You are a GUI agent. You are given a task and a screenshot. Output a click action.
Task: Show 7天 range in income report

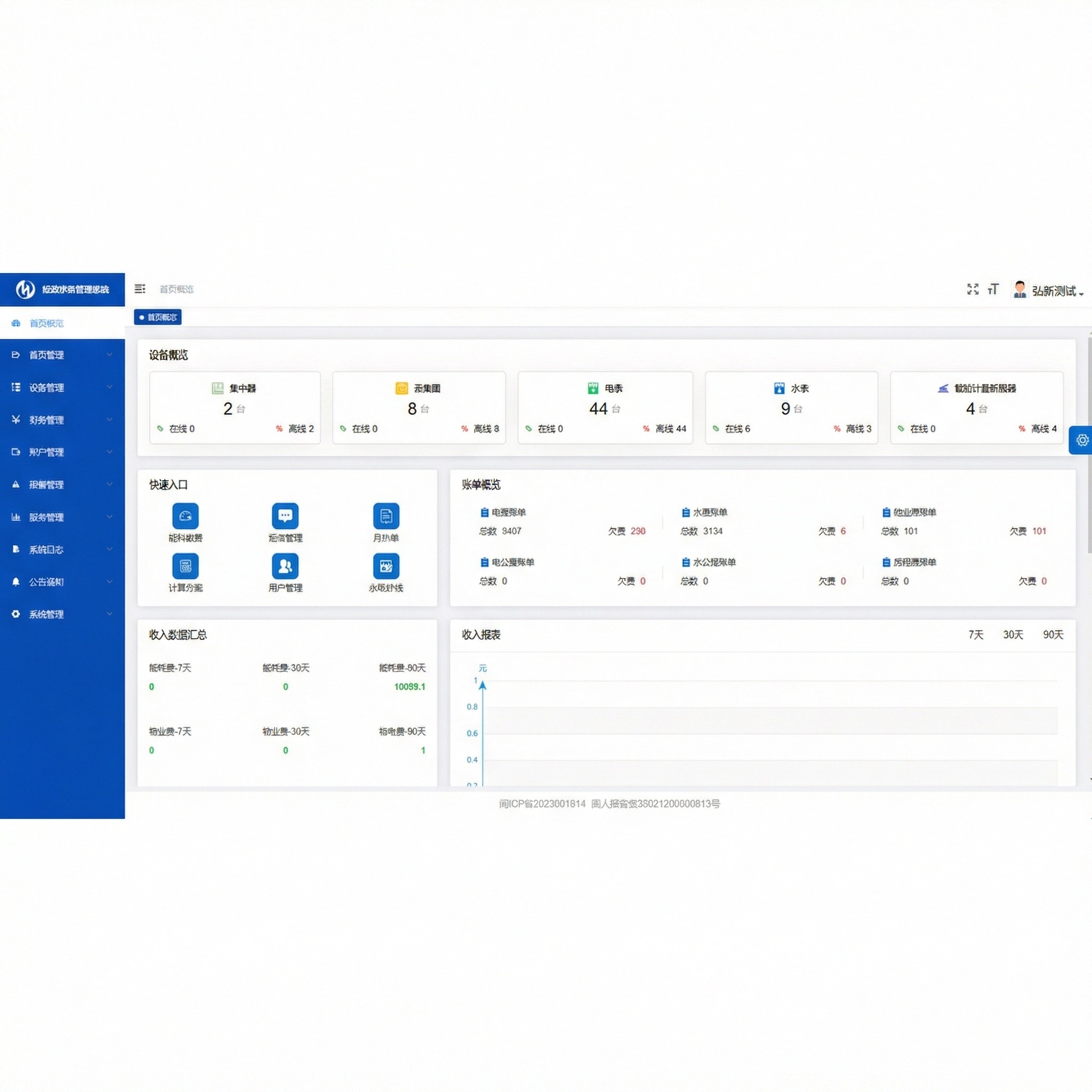tap(976, 635)
